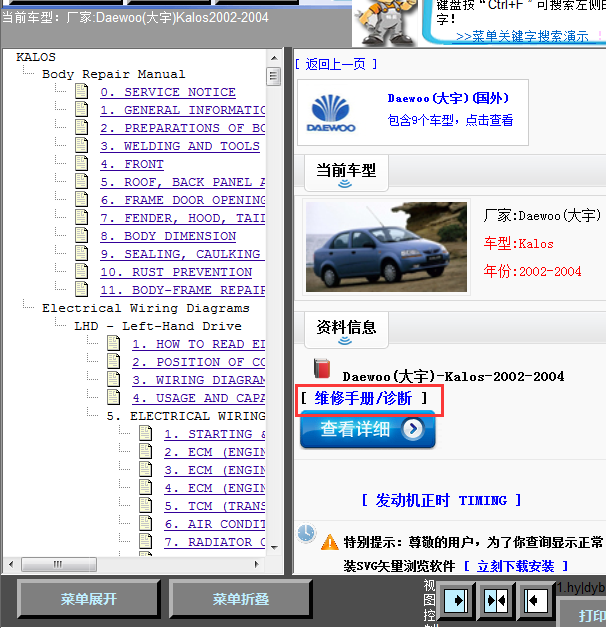The image size is (606, 628).
Task: Click page icon beside 6. AIR CONDIT
Action: pos(146,524)
